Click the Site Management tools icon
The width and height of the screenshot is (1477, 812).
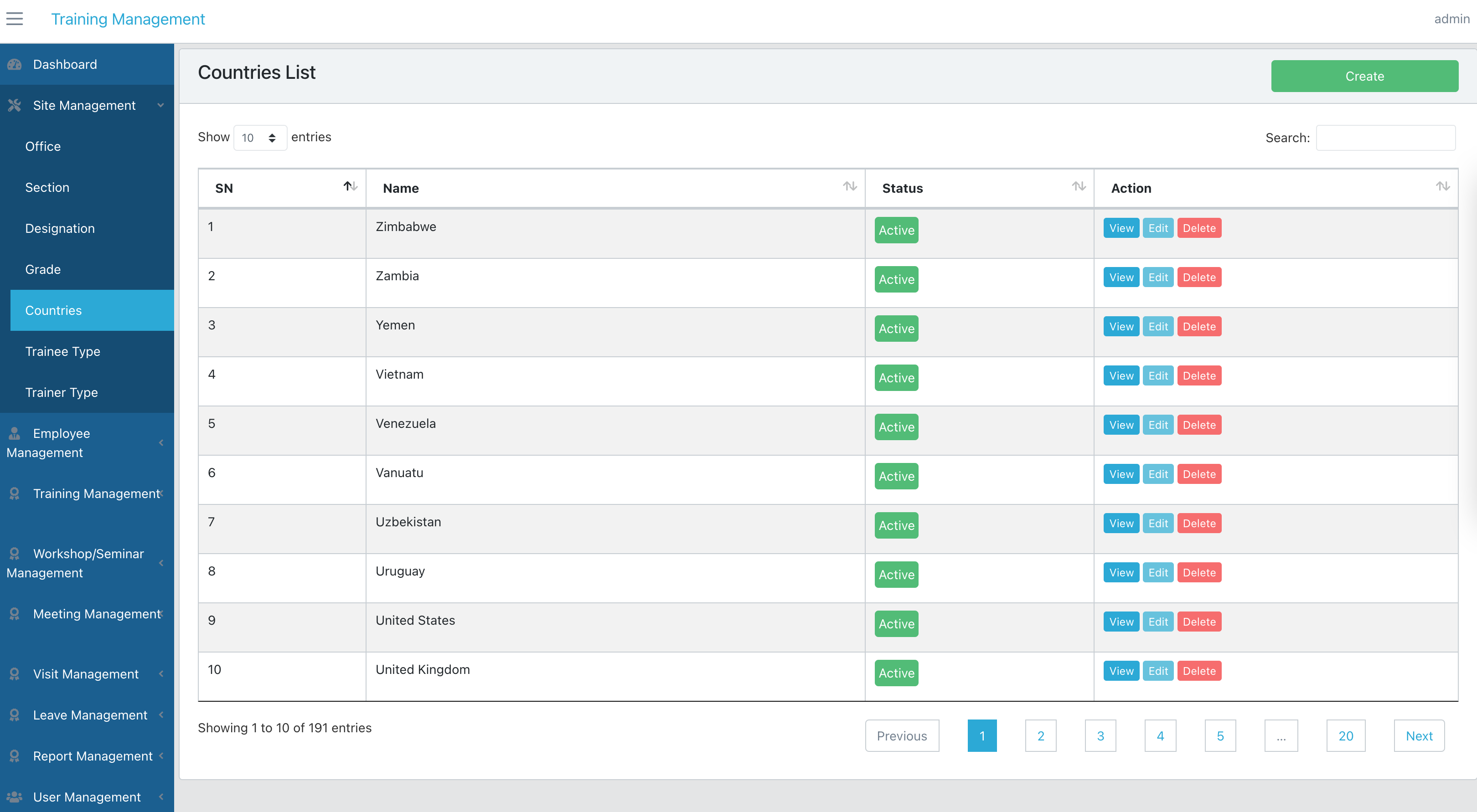[14, 105]
